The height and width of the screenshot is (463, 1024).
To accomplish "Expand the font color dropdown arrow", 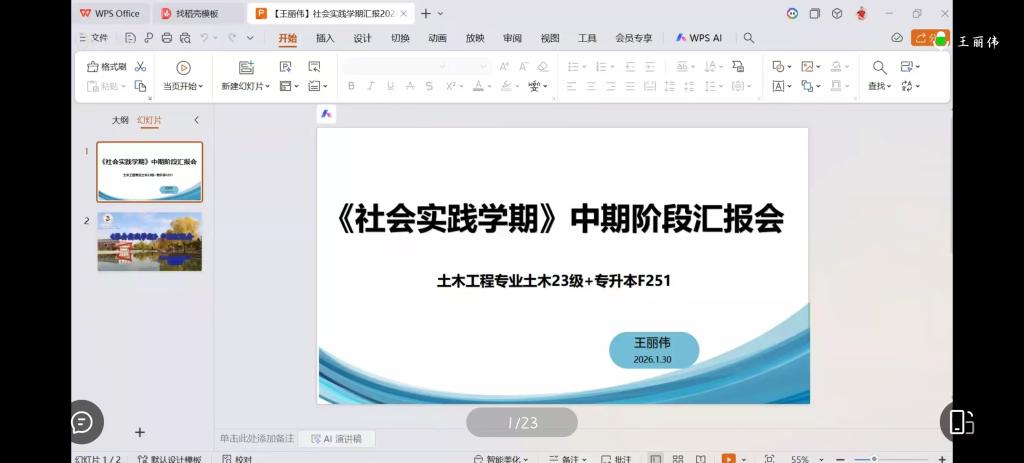I will 490,86.
